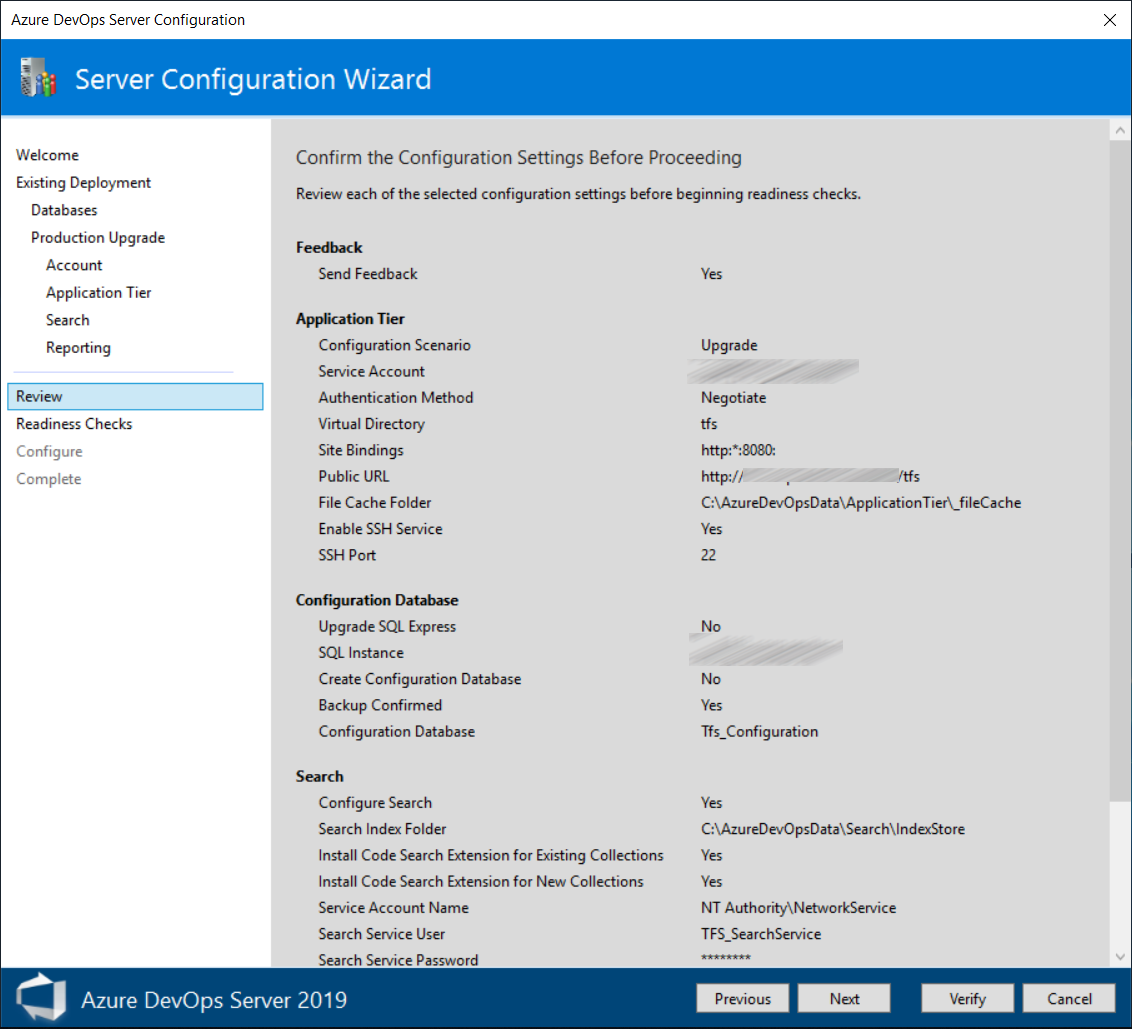Viewport: 1132px width, 1029px height.
Task: Click the Send Feedback label
Action: 368,274
